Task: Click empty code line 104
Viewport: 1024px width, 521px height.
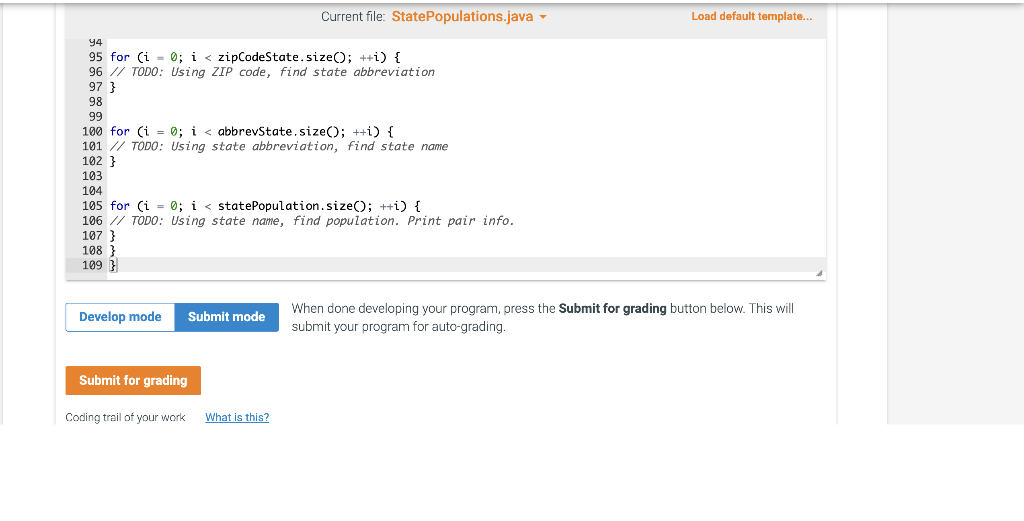Action: (x=466, y=191)
